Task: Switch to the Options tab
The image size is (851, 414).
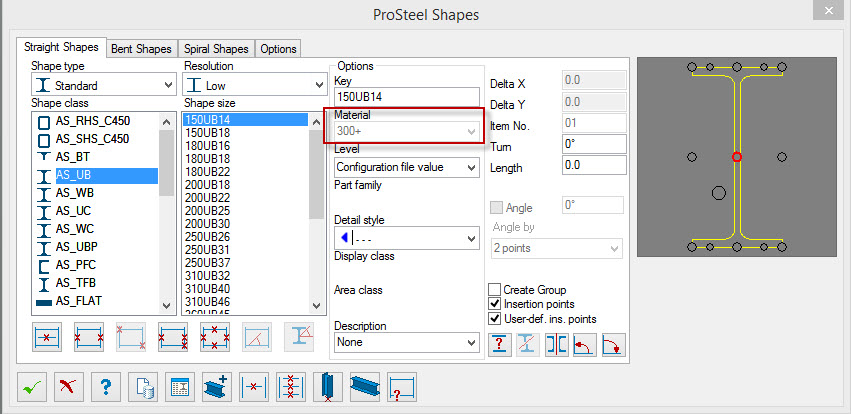Action: (278, 49)
